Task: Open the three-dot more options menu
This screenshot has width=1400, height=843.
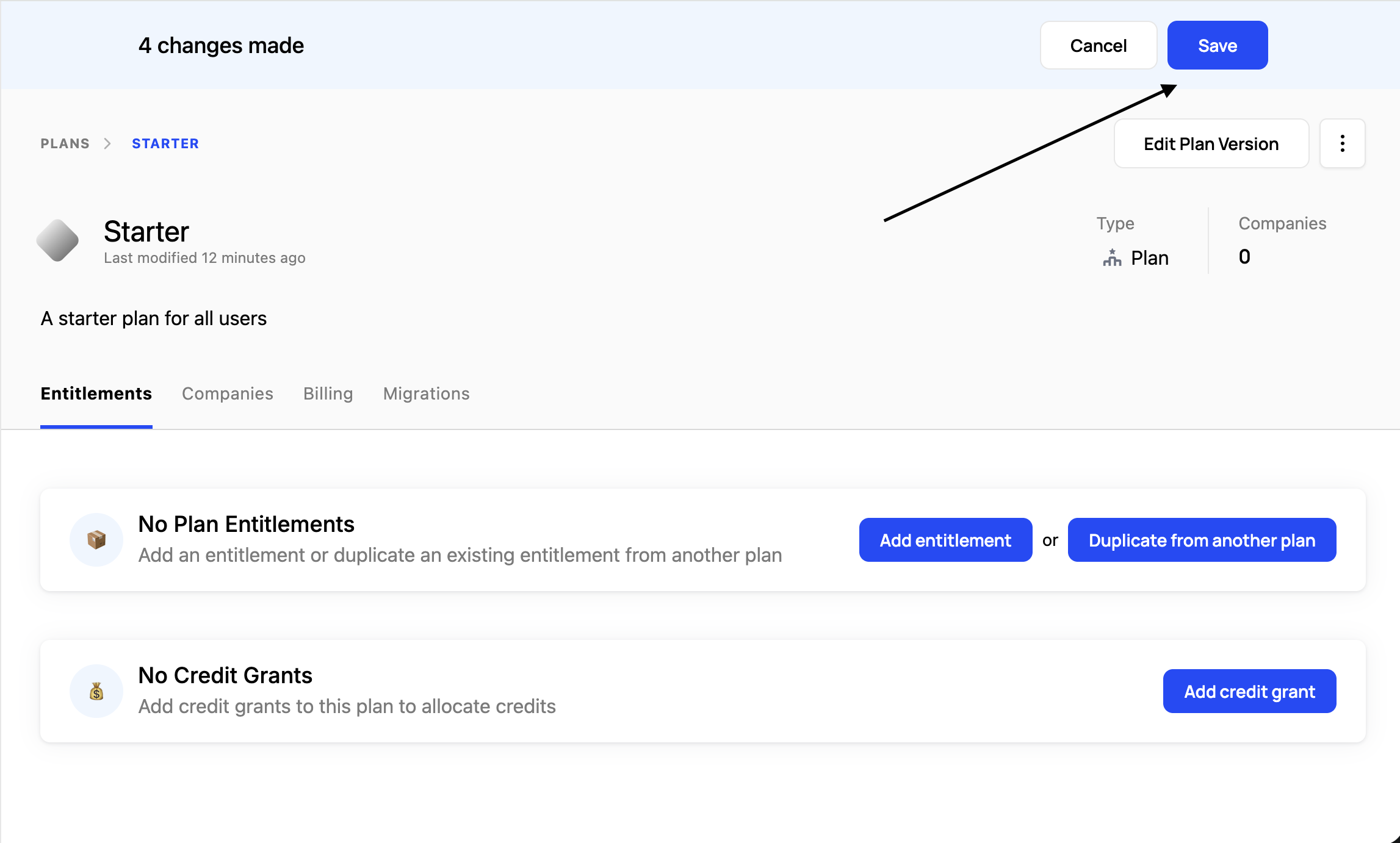Action: tap(1342, 143)
